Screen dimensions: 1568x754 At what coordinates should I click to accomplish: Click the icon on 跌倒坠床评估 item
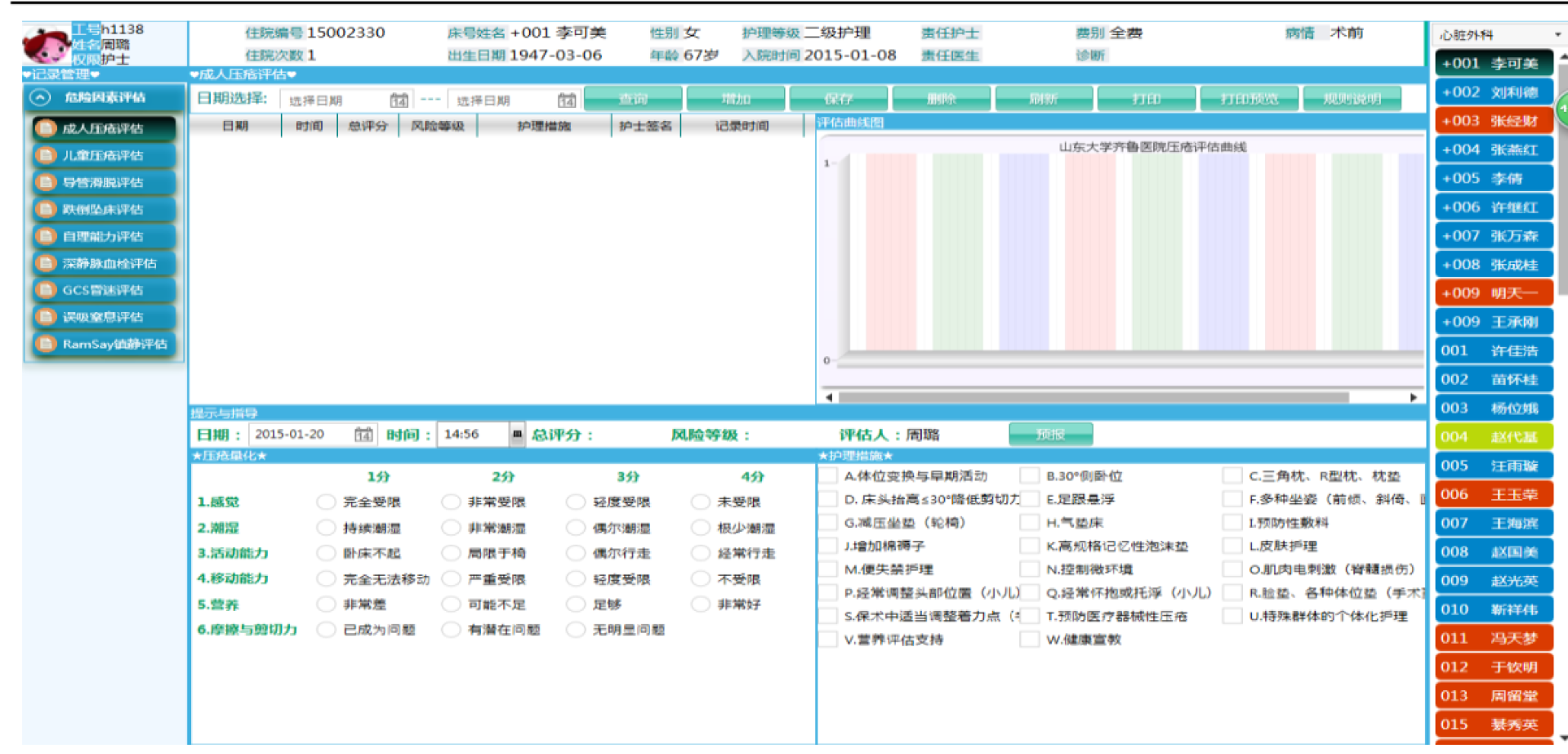click(x=47, y=209)
